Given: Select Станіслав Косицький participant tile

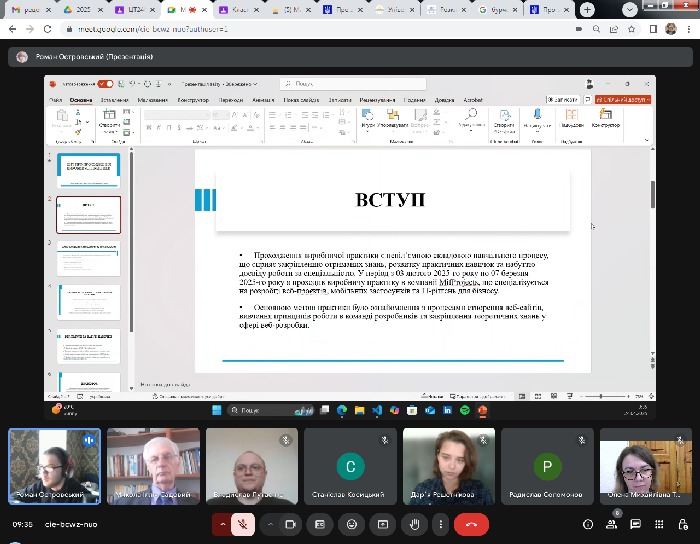Looking at the screenshot, I should click(349, 465).
